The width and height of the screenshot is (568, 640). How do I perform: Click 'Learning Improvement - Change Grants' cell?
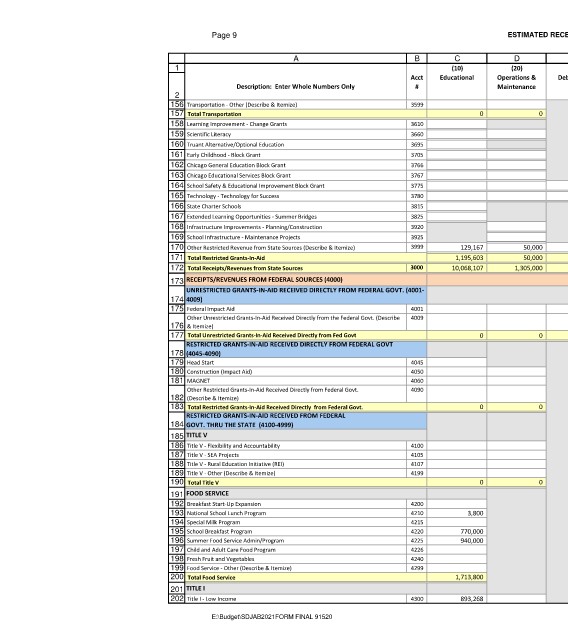pos(296,124)
